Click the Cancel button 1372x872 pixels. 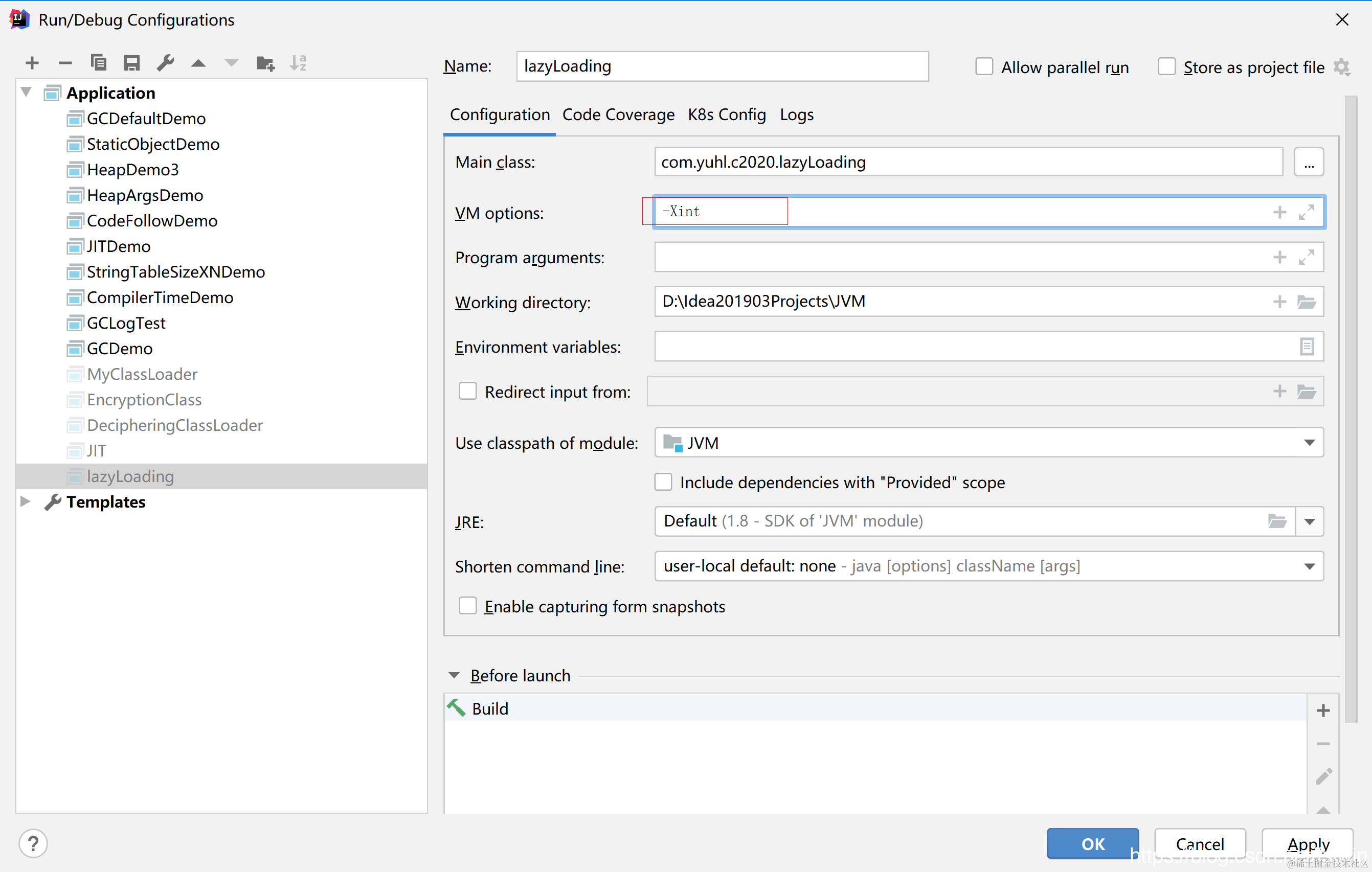(x=1199, y=843)
